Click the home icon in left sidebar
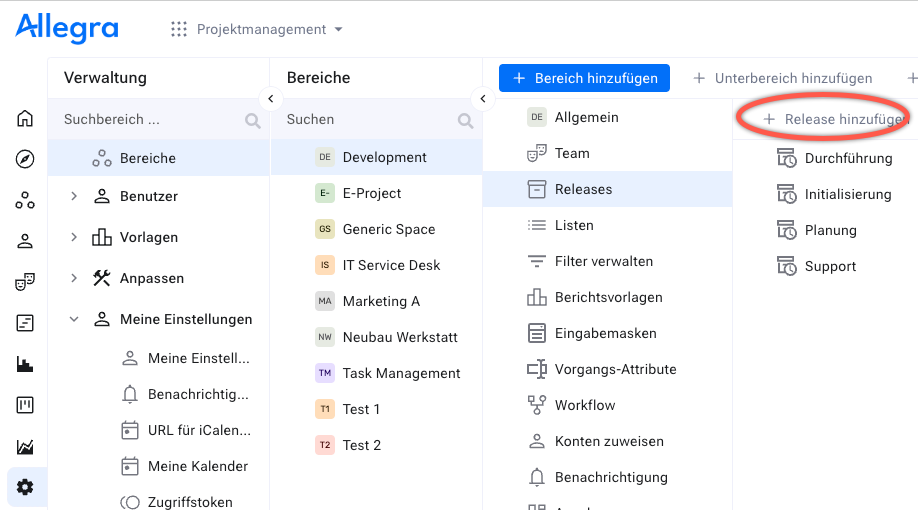918x510 pixels. tap(25, 119)
